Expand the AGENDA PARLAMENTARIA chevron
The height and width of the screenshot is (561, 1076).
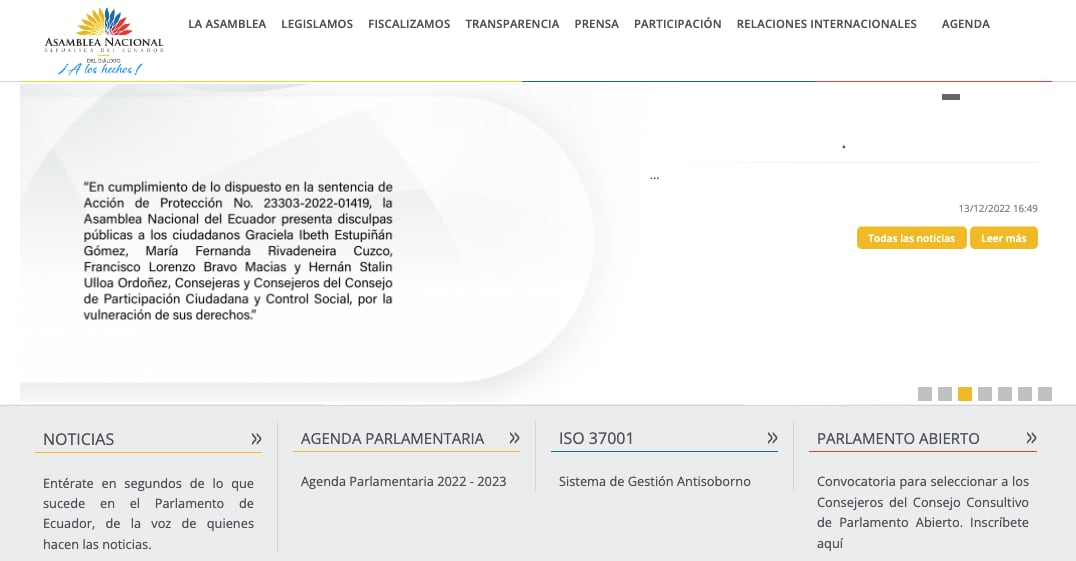coord(514,438)
